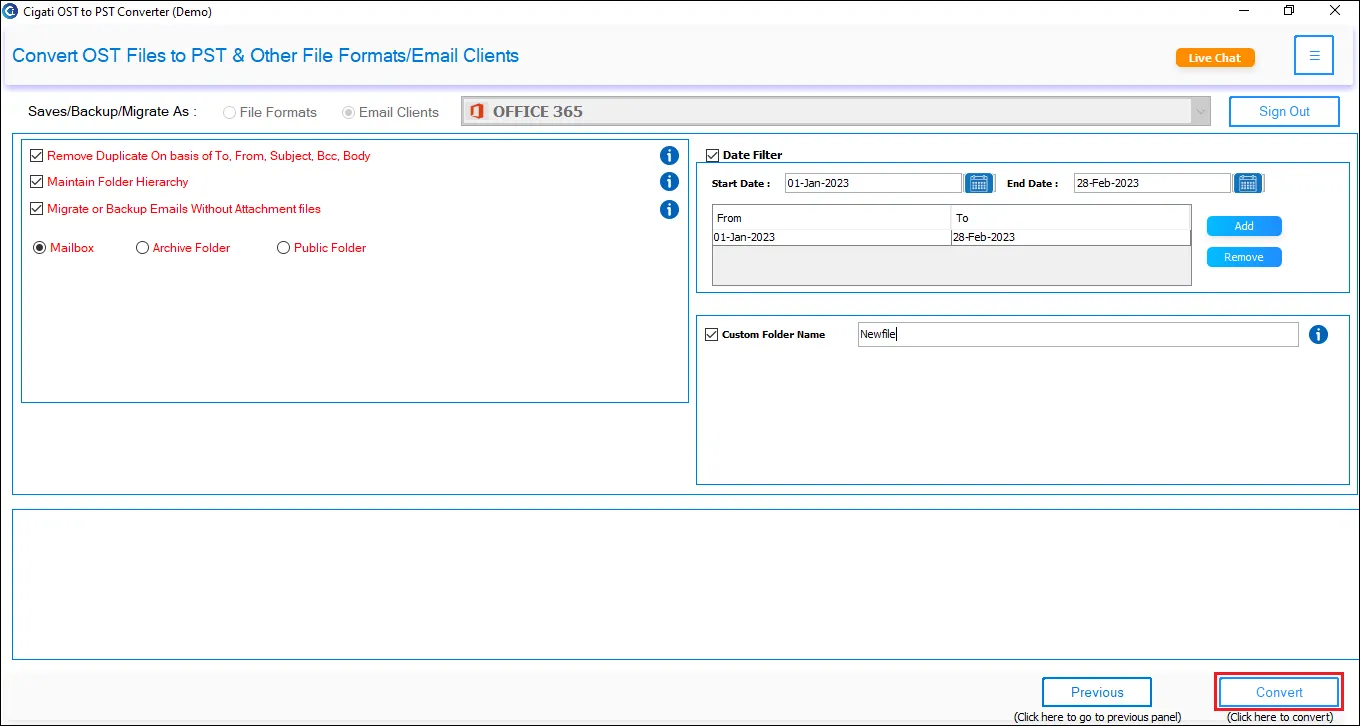
Task: Go back with the Previous button
Action: tap(1097, 692)
